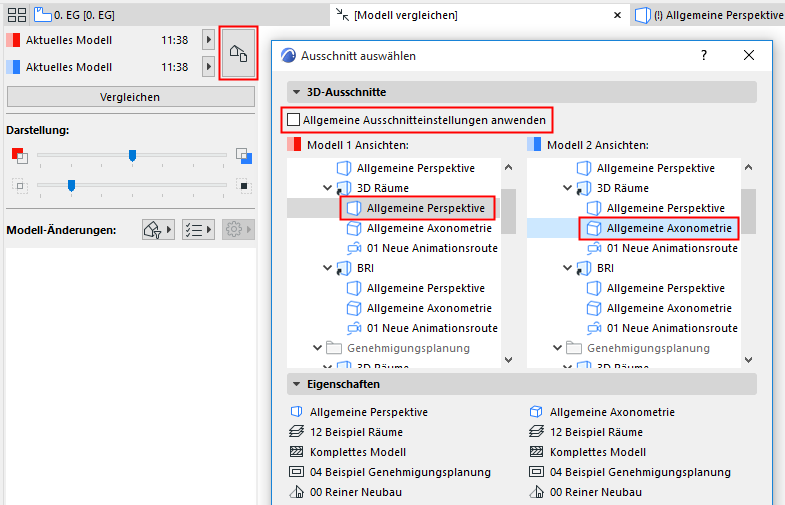The height and width of the screenshot is (505, 785).
Task: Collapse Genehmigungsplanung folder in Modell 2 tree
Action: pyautogui.click(x=557, y=347)
